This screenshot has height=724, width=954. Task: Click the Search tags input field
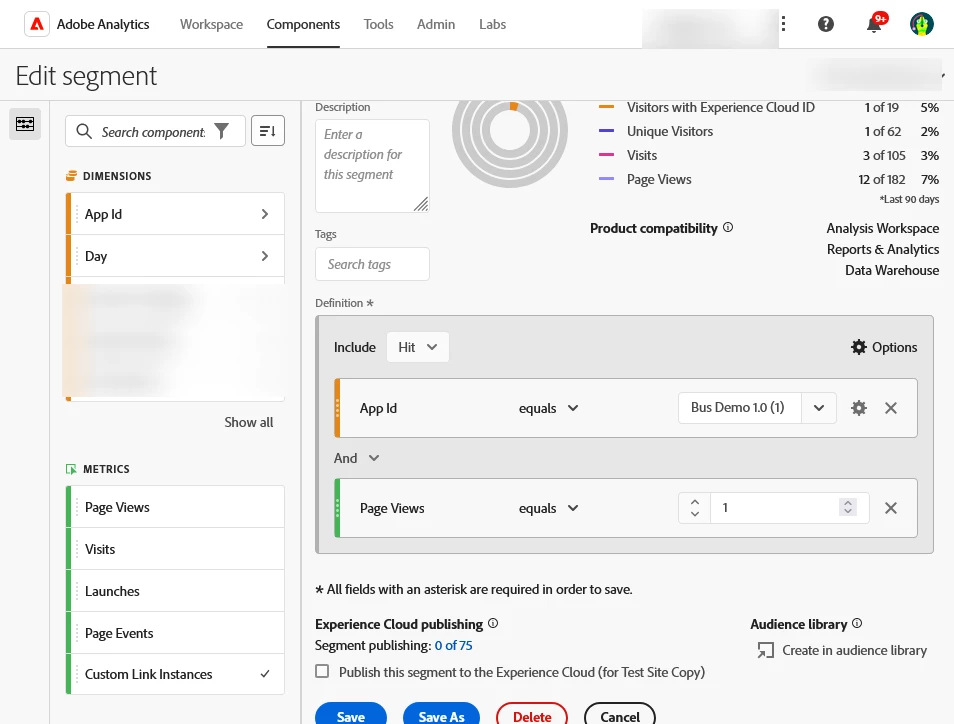372,264
